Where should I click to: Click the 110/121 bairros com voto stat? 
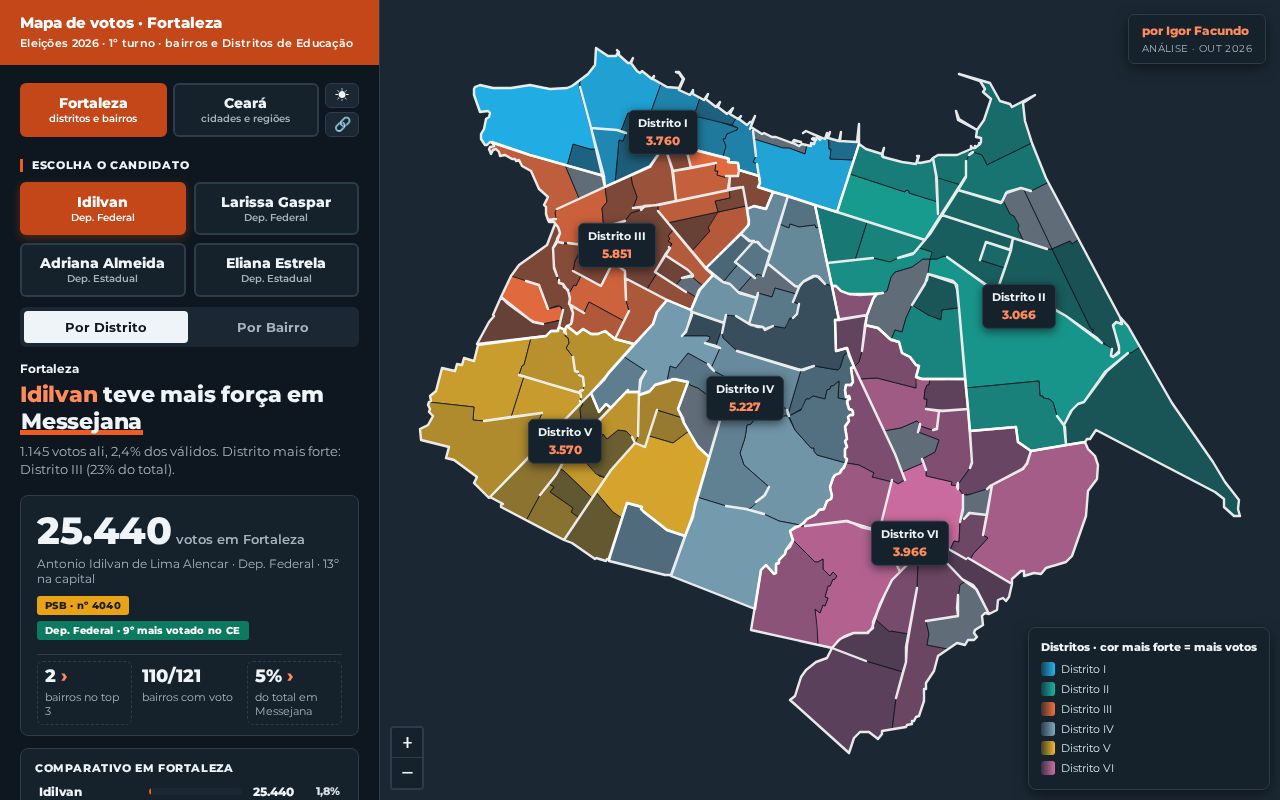(189, 692)
